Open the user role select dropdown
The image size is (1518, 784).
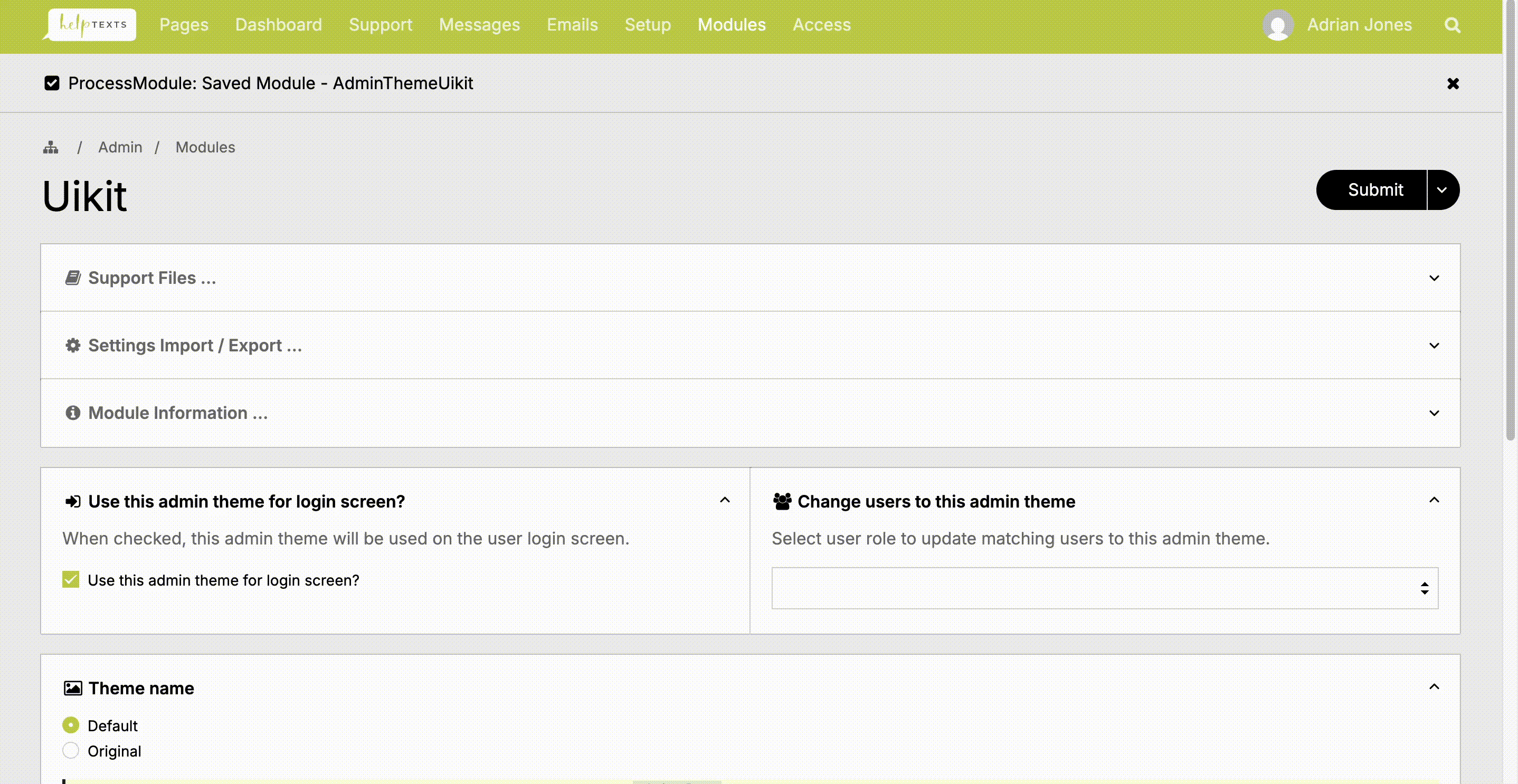[1104, 588]
